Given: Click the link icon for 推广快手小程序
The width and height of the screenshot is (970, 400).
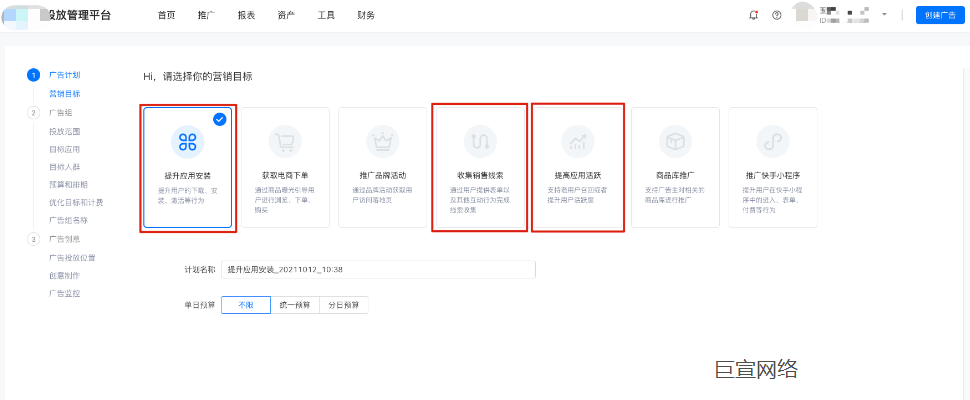Looking at the screenshot, I should tap(773, 142).
